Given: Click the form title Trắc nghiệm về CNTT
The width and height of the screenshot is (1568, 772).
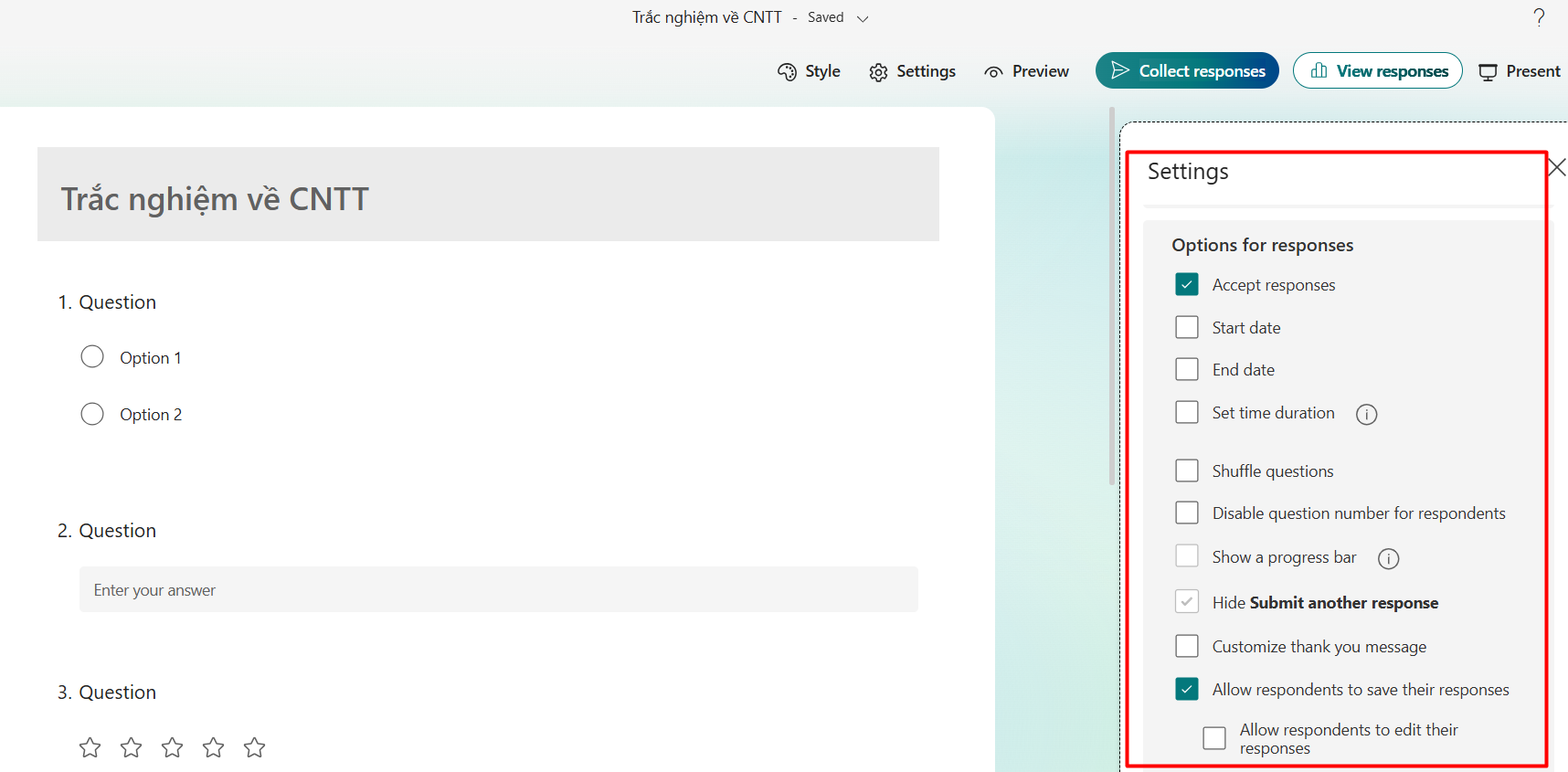Looking at the screenshot, I should [215, 199].
